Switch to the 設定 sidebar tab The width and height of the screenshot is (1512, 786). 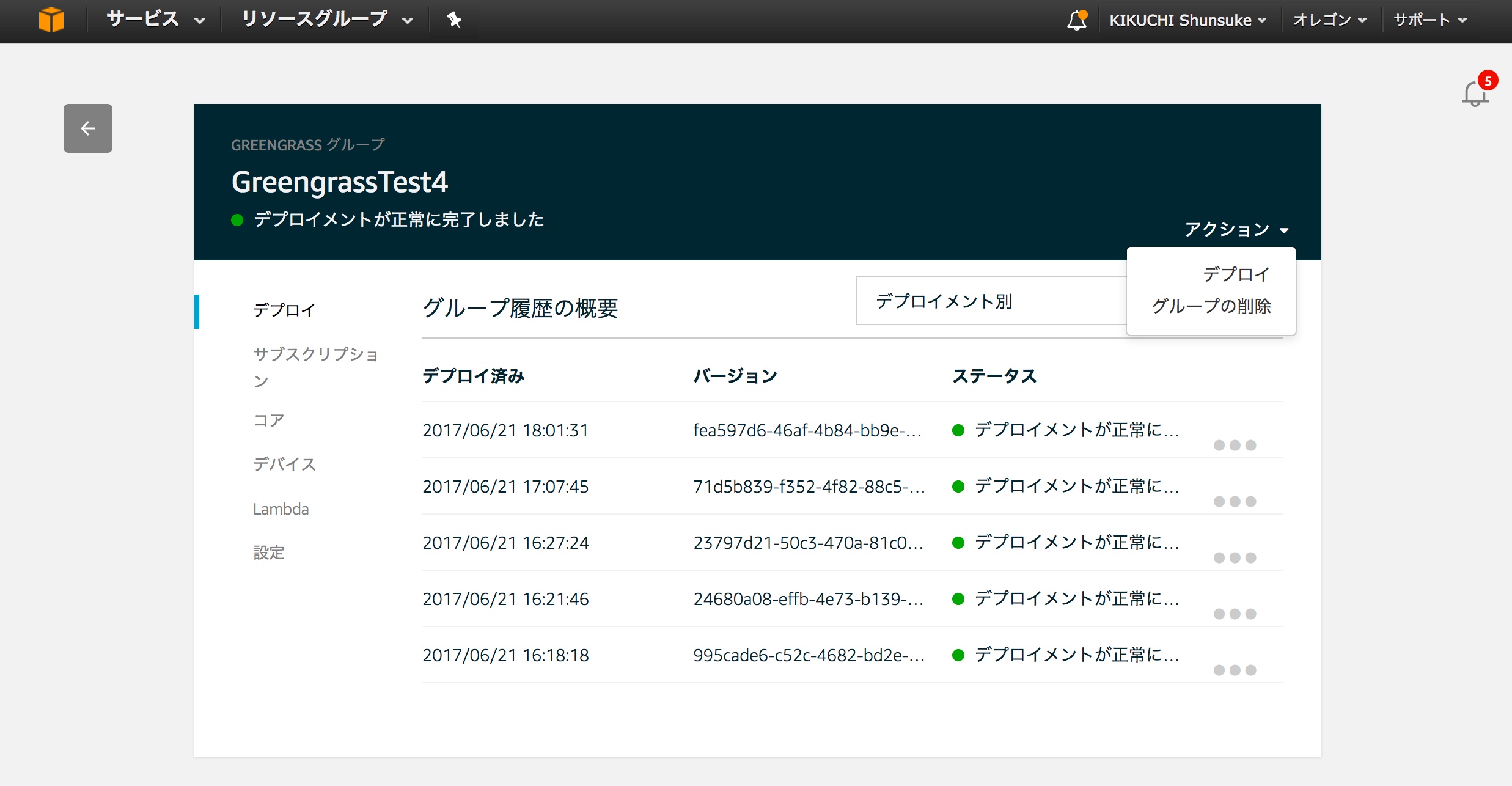pyautogui.click(x=269, y=553)
